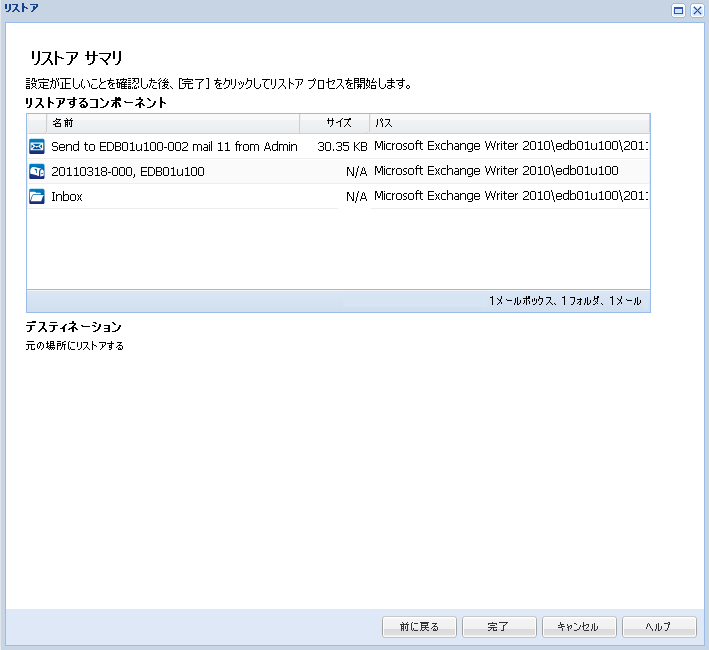Sort by the パス column header

coord(510,123)
